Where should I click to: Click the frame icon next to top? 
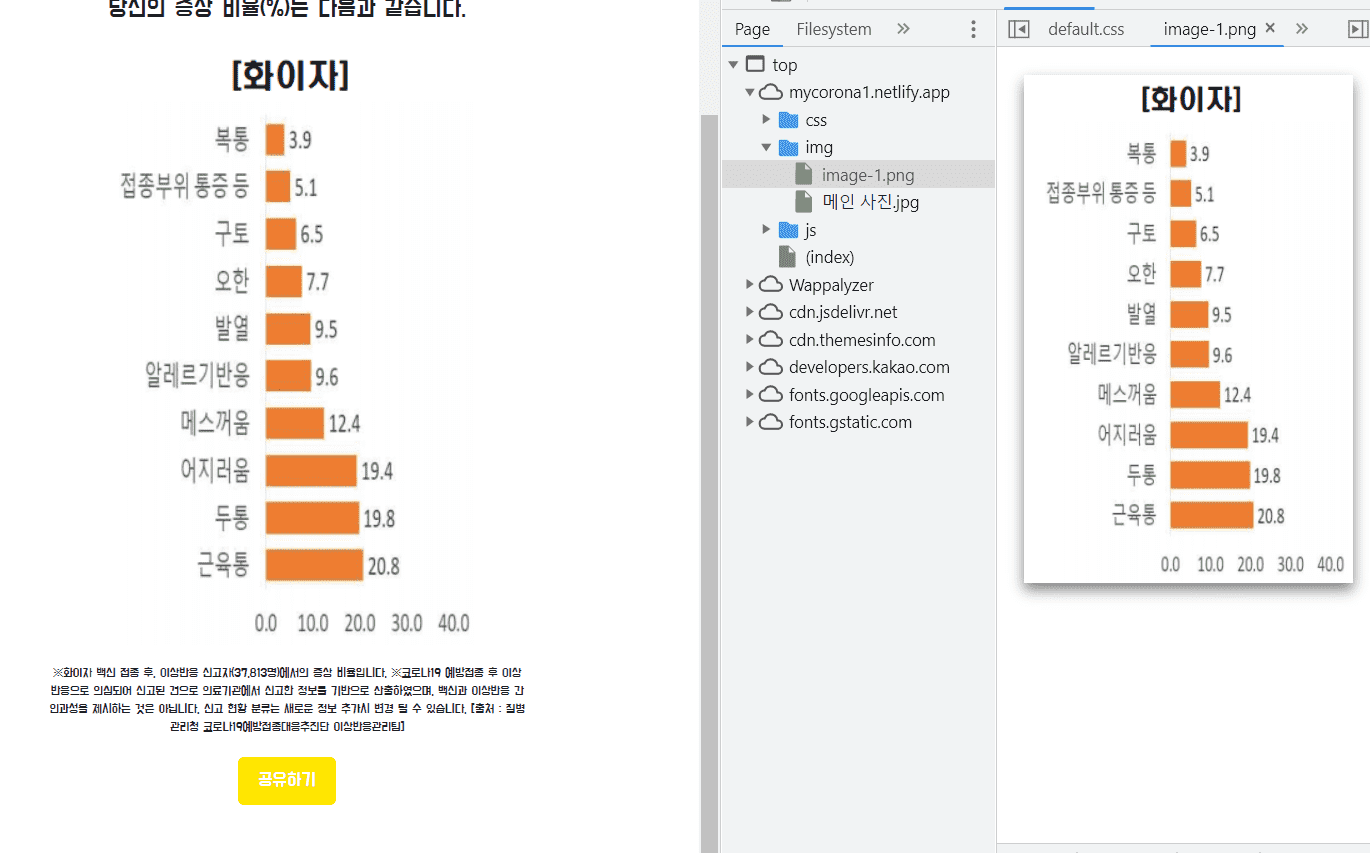[756, 65]
